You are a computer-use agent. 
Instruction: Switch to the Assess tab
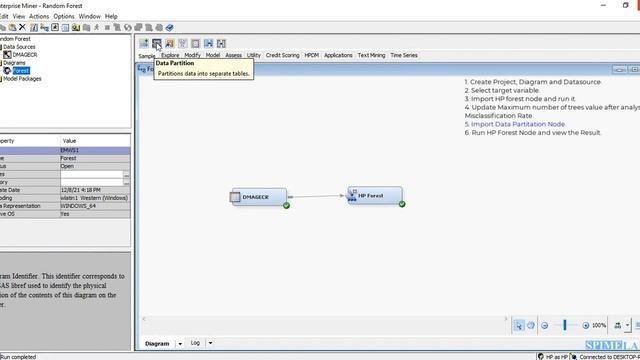(x=233, y=55)
